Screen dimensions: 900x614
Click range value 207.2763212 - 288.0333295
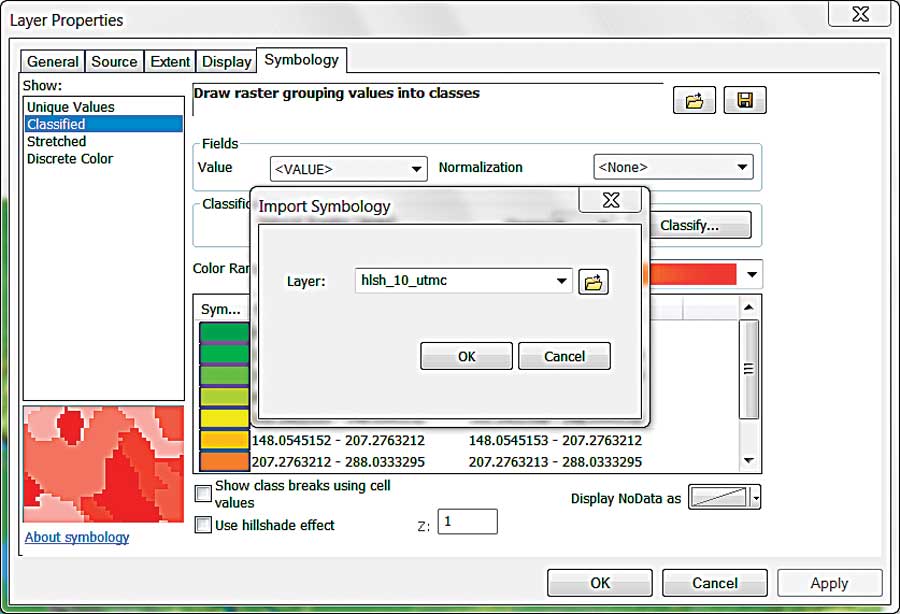338,462
